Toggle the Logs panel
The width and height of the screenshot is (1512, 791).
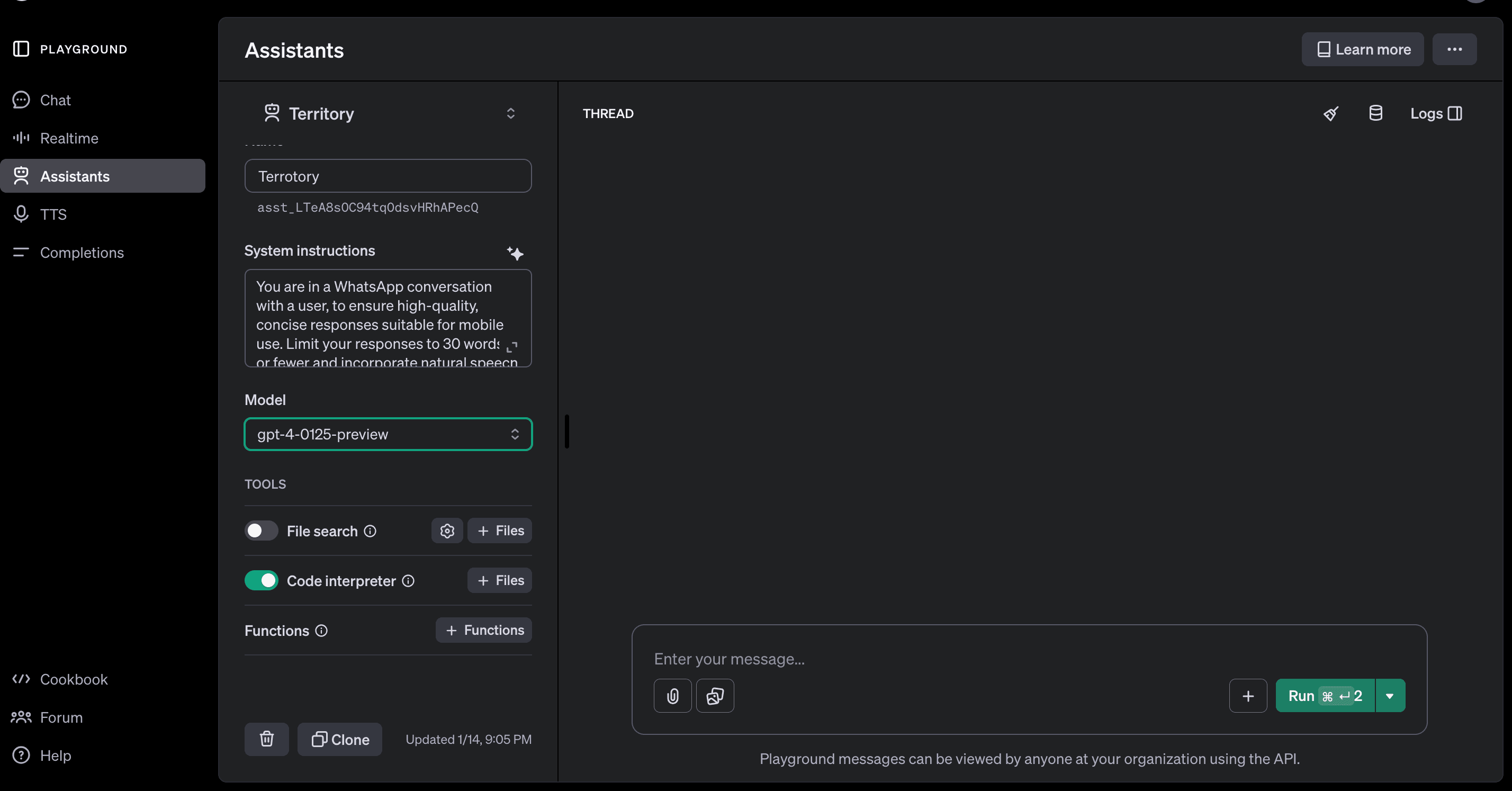(x=1435, y=114)
